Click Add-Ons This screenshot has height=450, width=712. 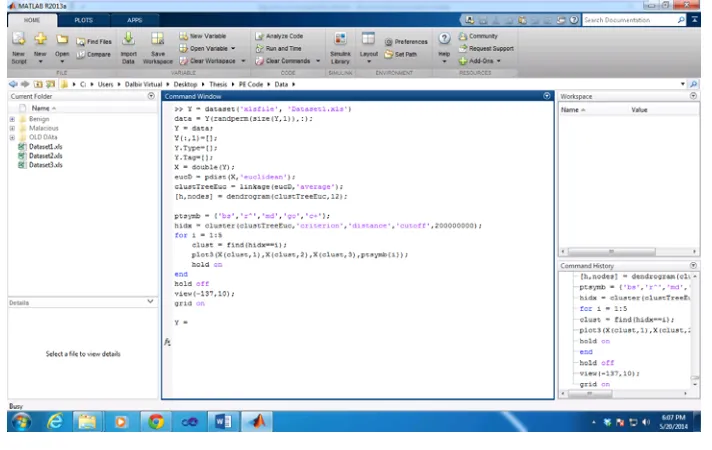tap(476, 60)
